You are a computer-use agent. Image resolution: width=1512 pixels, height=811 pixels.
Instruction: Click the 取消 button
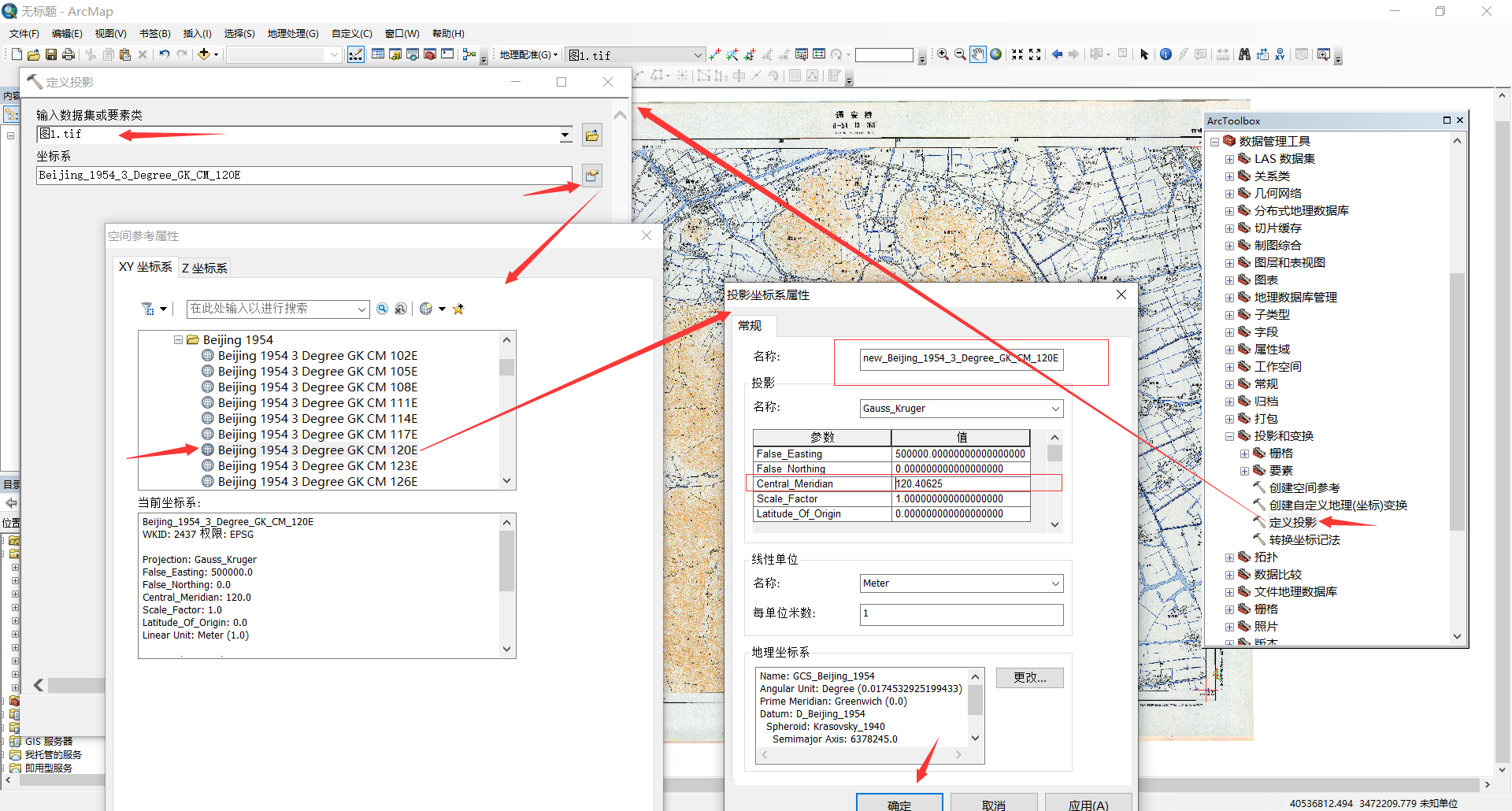coord(994,803)
